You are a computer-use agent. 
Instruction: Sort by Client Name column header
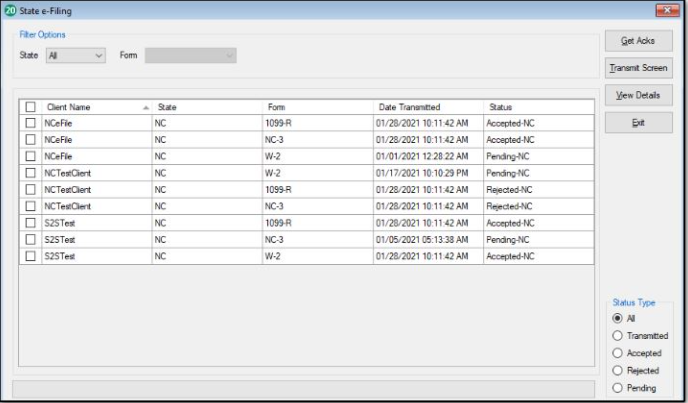(90, 107)
